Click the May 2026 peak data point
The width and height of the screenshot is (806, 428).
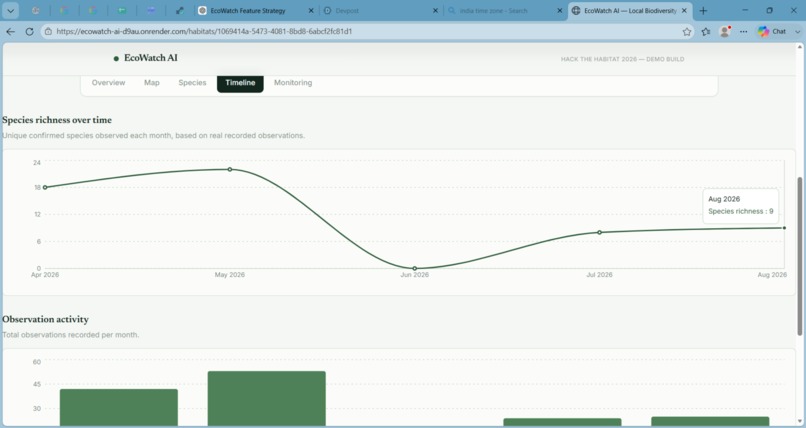click(230, 169)
